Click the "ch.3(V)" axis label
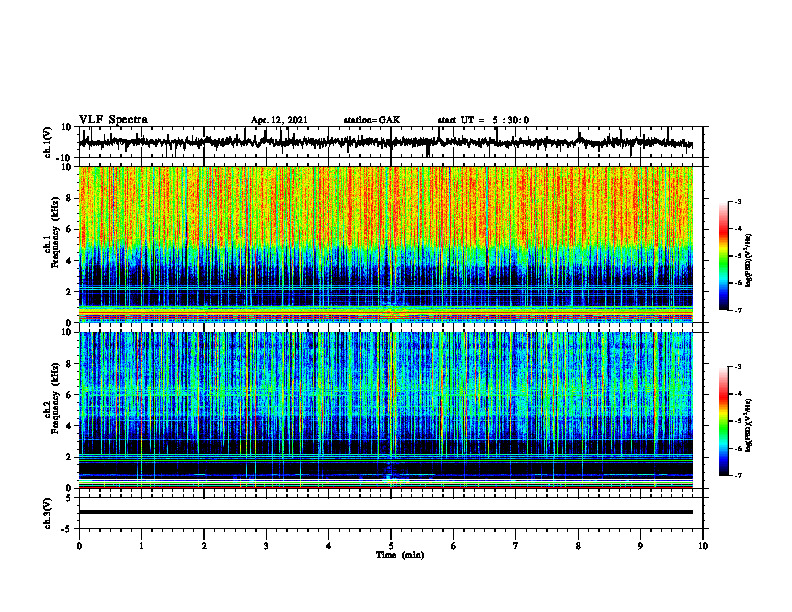 pyautogui.click(x=48, y=513)
